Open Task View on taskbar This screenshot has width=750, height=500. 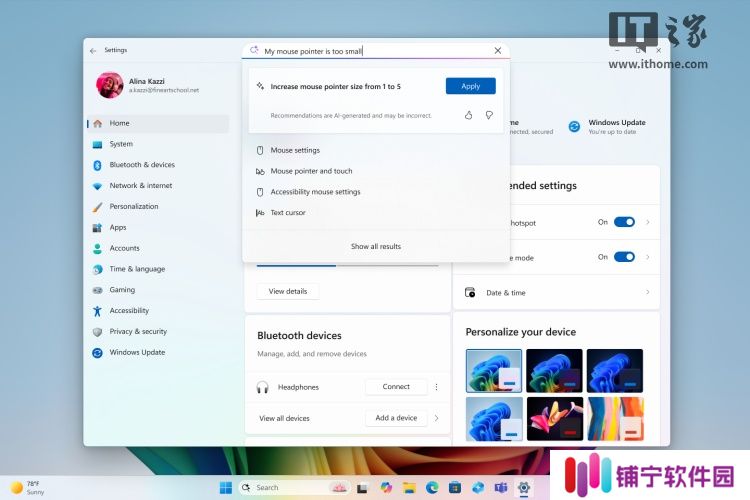click(x=362, y=488)
